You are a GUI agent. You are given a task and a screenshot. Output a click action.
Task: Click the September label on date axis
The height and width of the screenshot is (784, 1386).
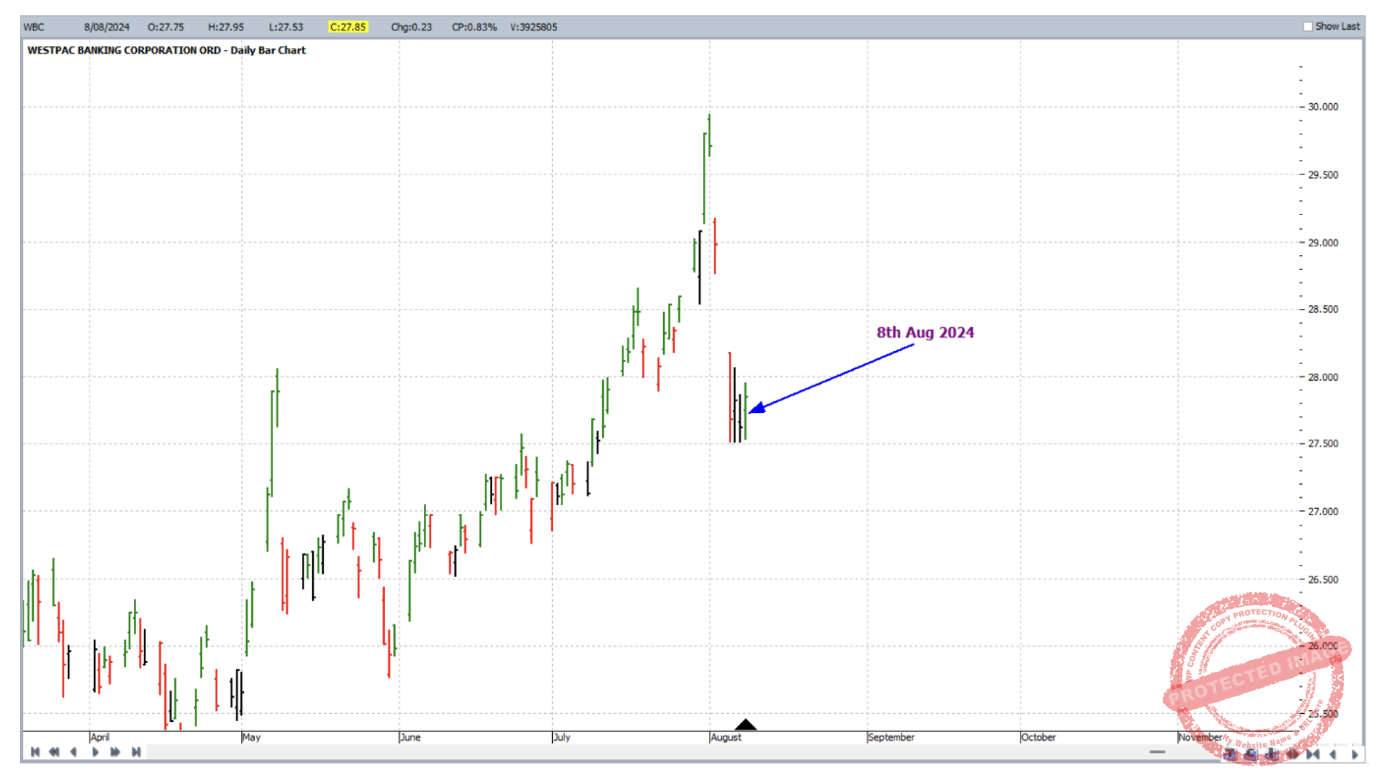[891, 738]
